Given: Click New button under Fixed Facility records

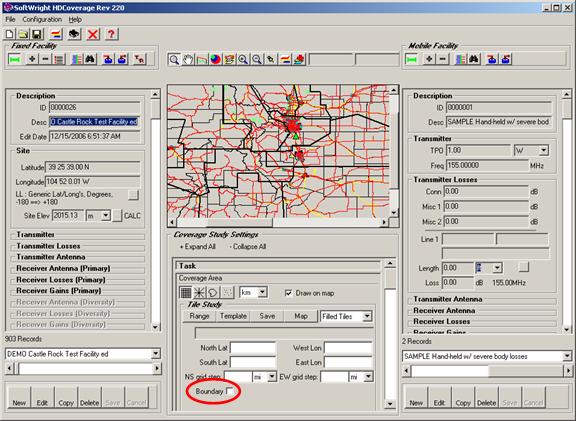Looking at the screenshot, I should click(19, 397).
